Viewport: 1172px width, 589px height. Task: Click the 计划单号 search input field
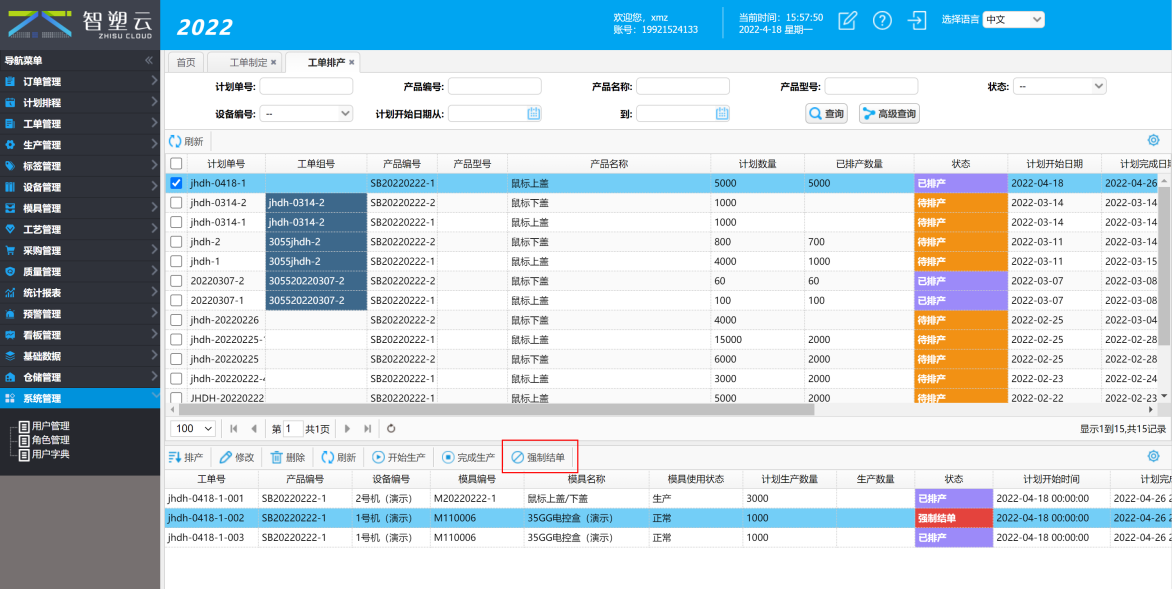point(306,86)
